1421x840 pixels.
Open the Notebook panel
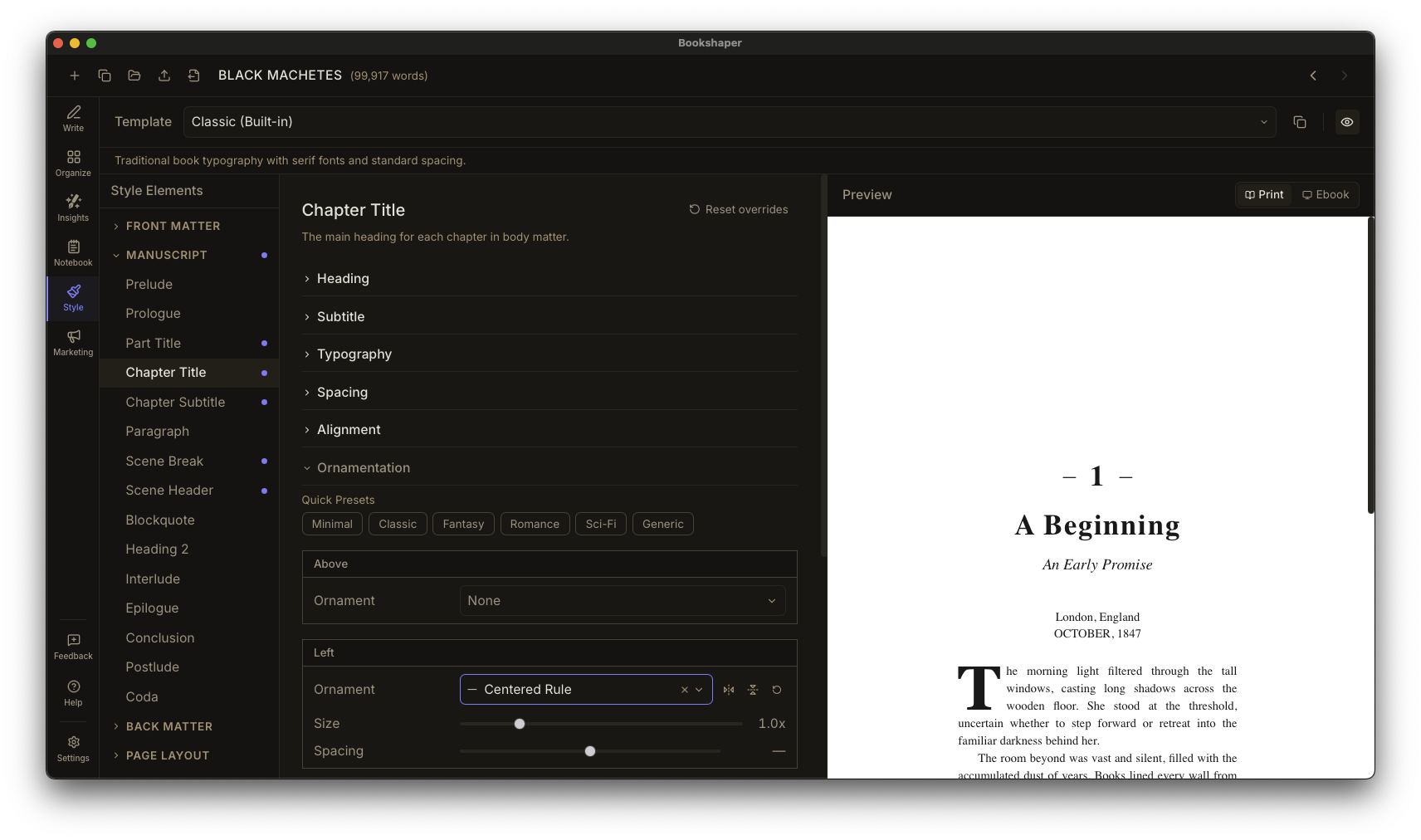click(x=73, y=252)
